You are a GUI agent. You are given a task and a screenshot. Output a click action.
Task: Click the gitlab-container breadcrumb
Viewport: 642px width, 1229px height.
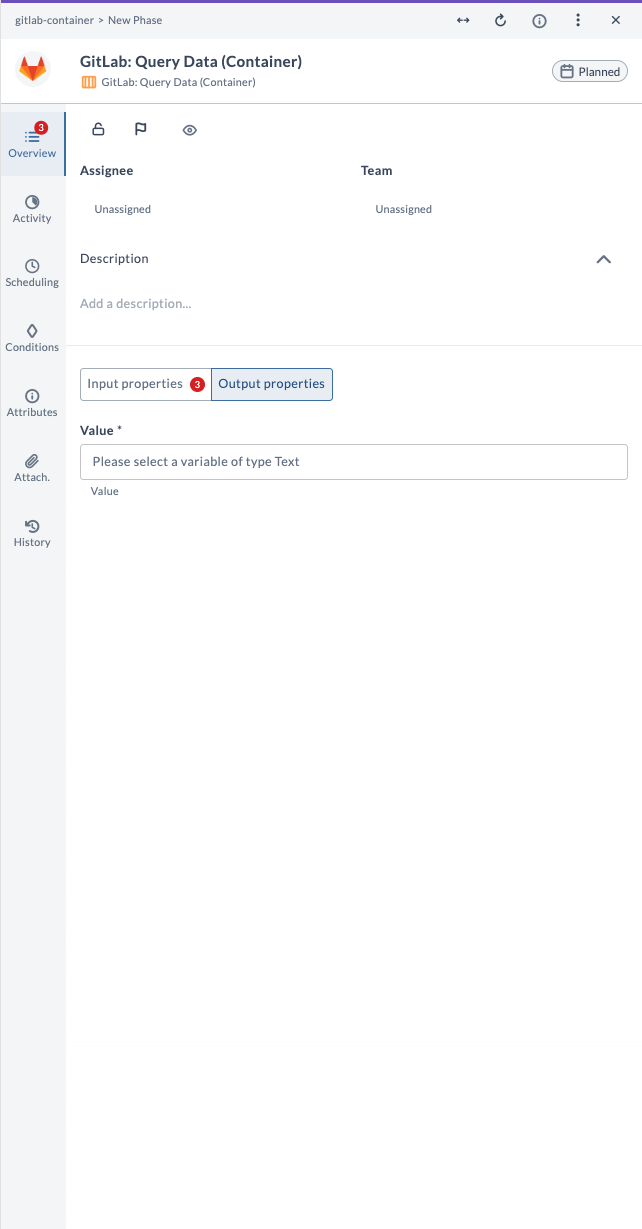point(54,20)
